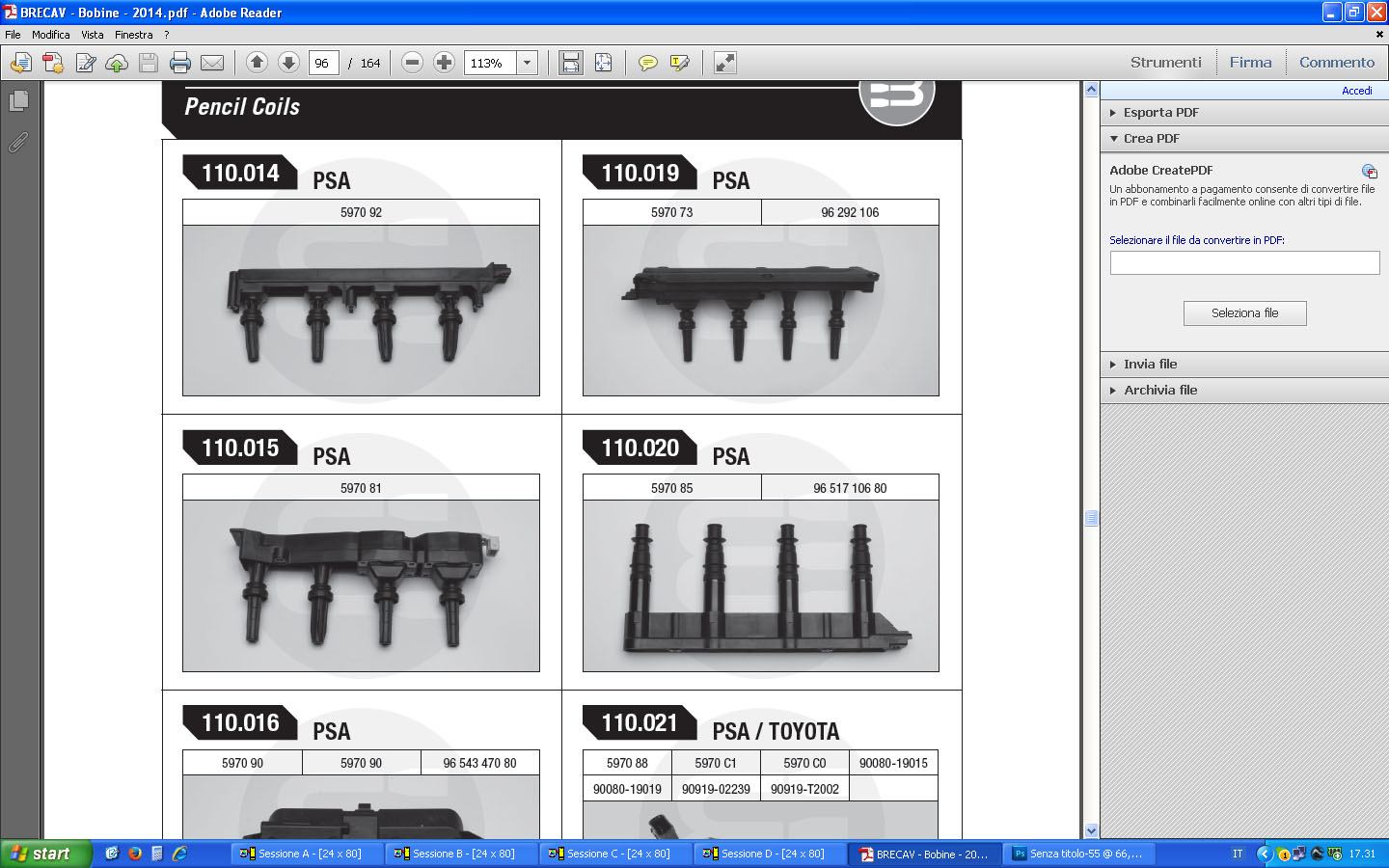Switch to Senza titolo-55 Photoshop taskbar item
1389x868 pixels.
[x=1078, y=854]
